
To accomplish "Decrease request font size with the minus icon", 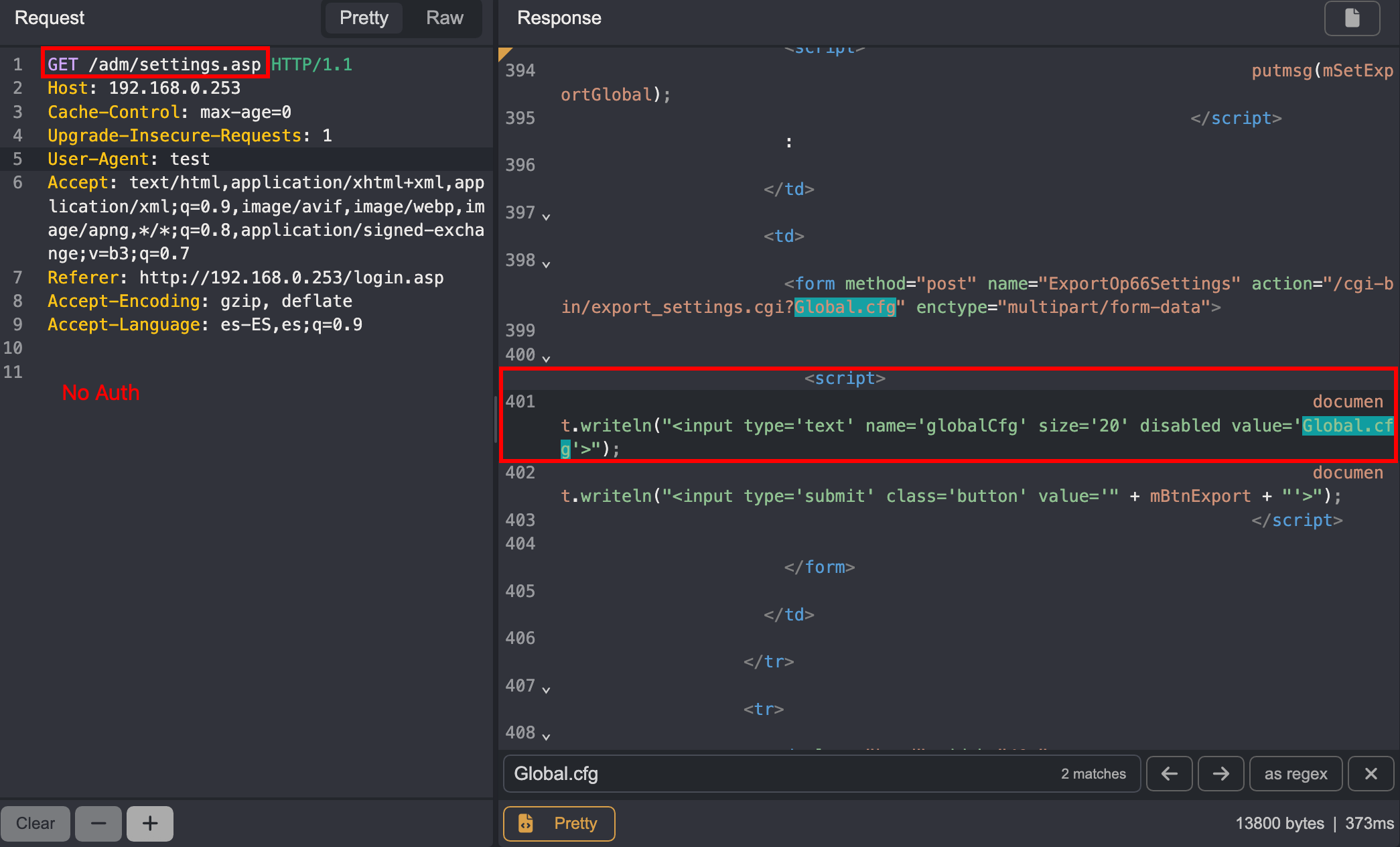I will (98, 824).
